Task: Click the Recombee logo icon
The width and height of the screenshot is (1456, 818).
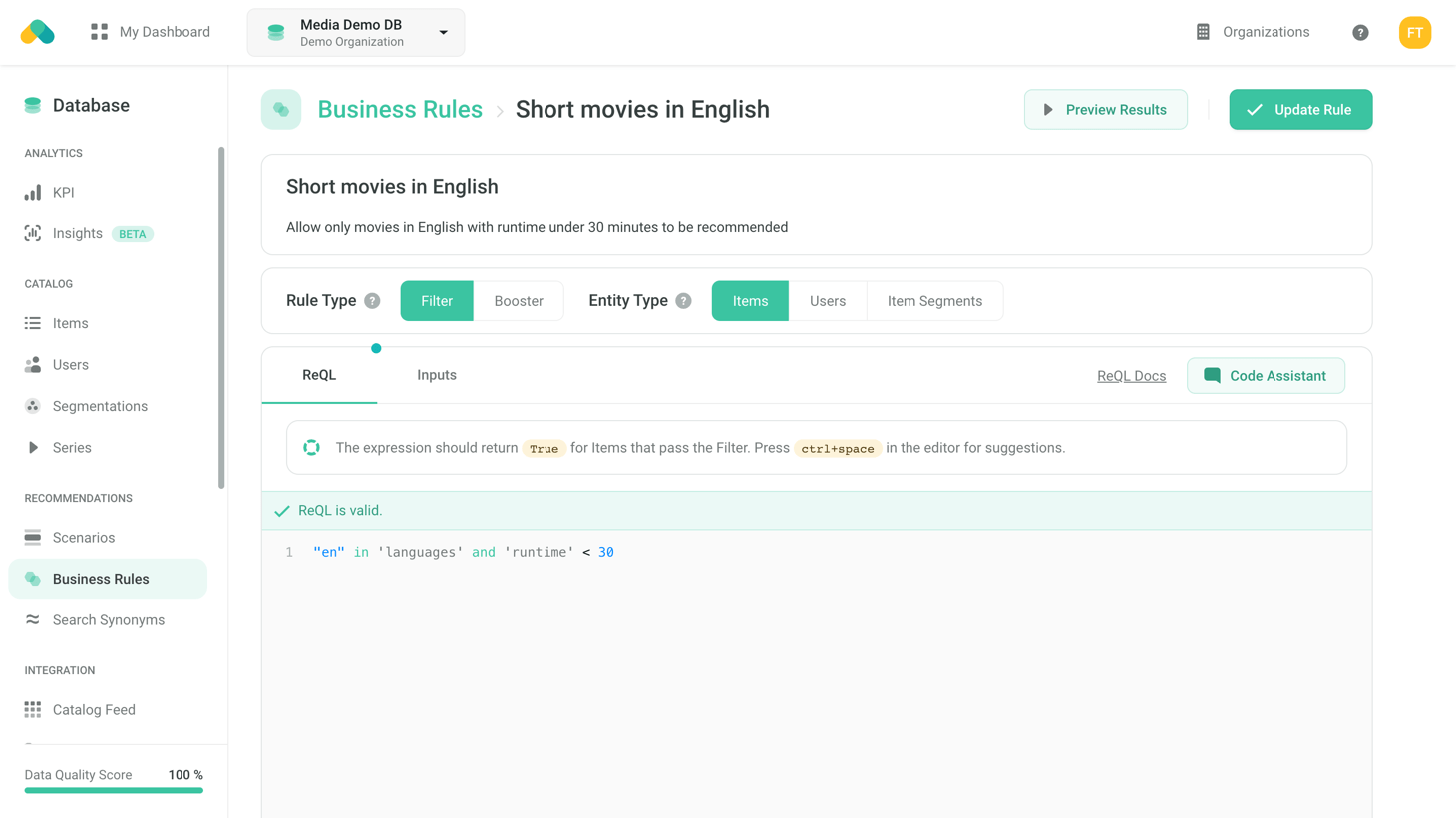Action: 38,32
